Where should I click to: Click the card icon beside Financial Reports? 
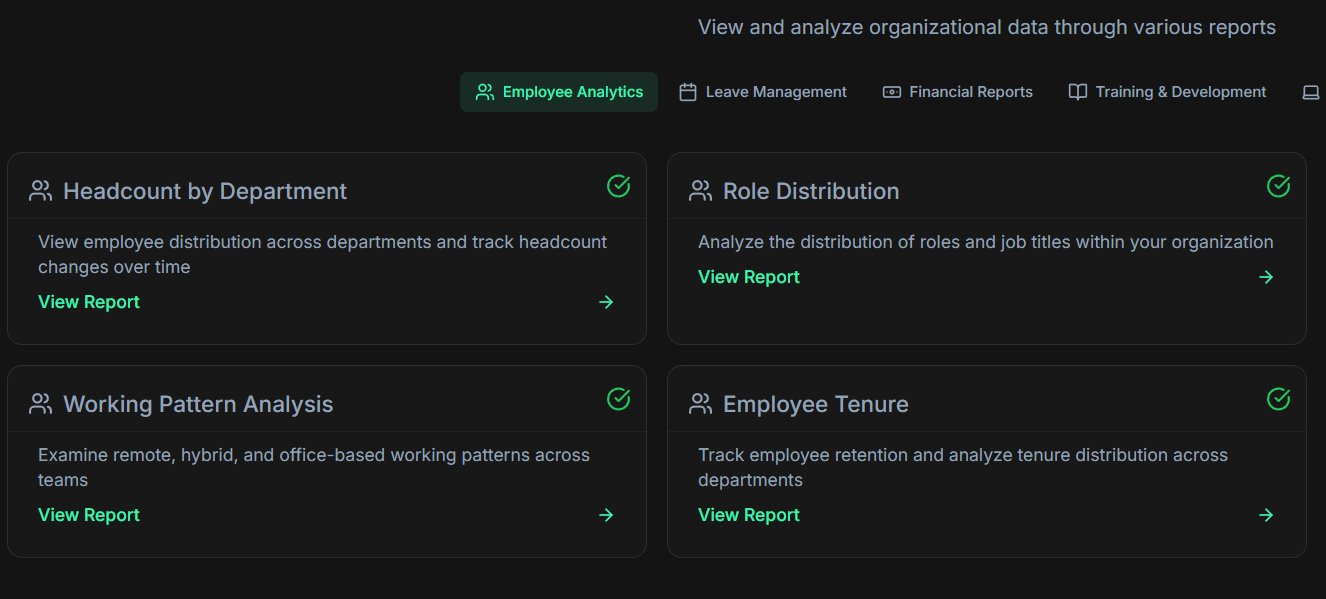click(x=890, y=91)
